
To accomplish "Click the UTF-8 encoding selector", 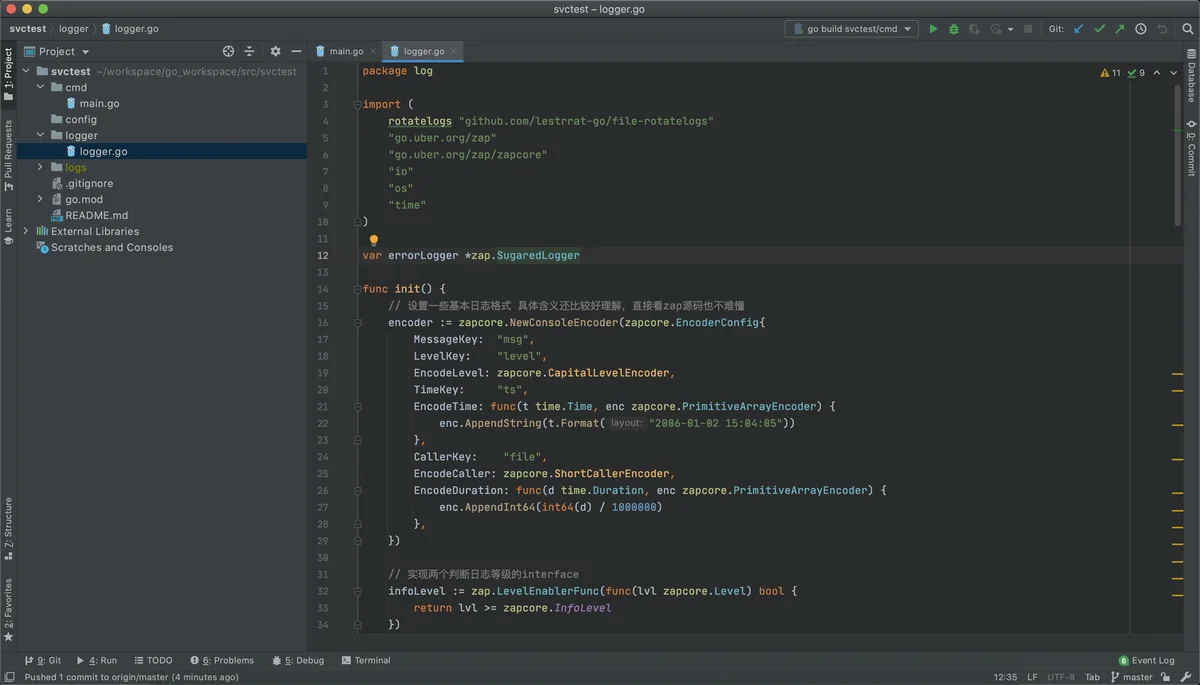I will (1062, 677).
